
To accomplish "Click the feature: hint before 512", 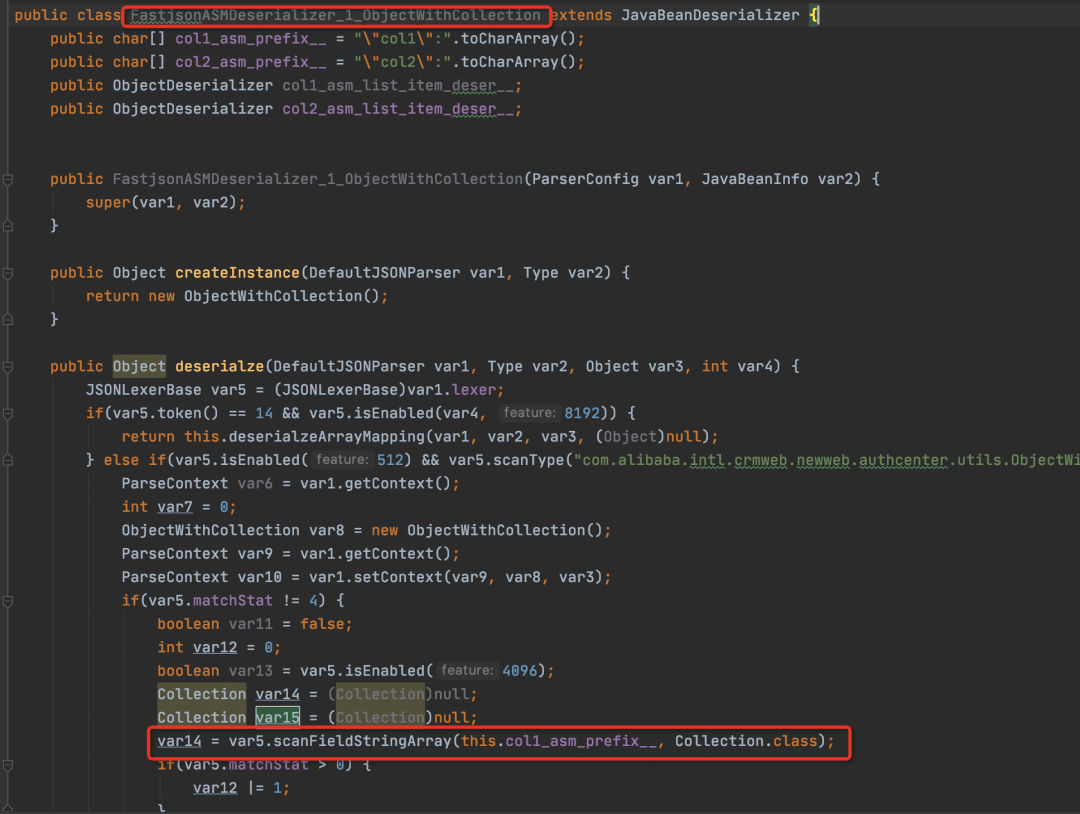I will (342, 460).
